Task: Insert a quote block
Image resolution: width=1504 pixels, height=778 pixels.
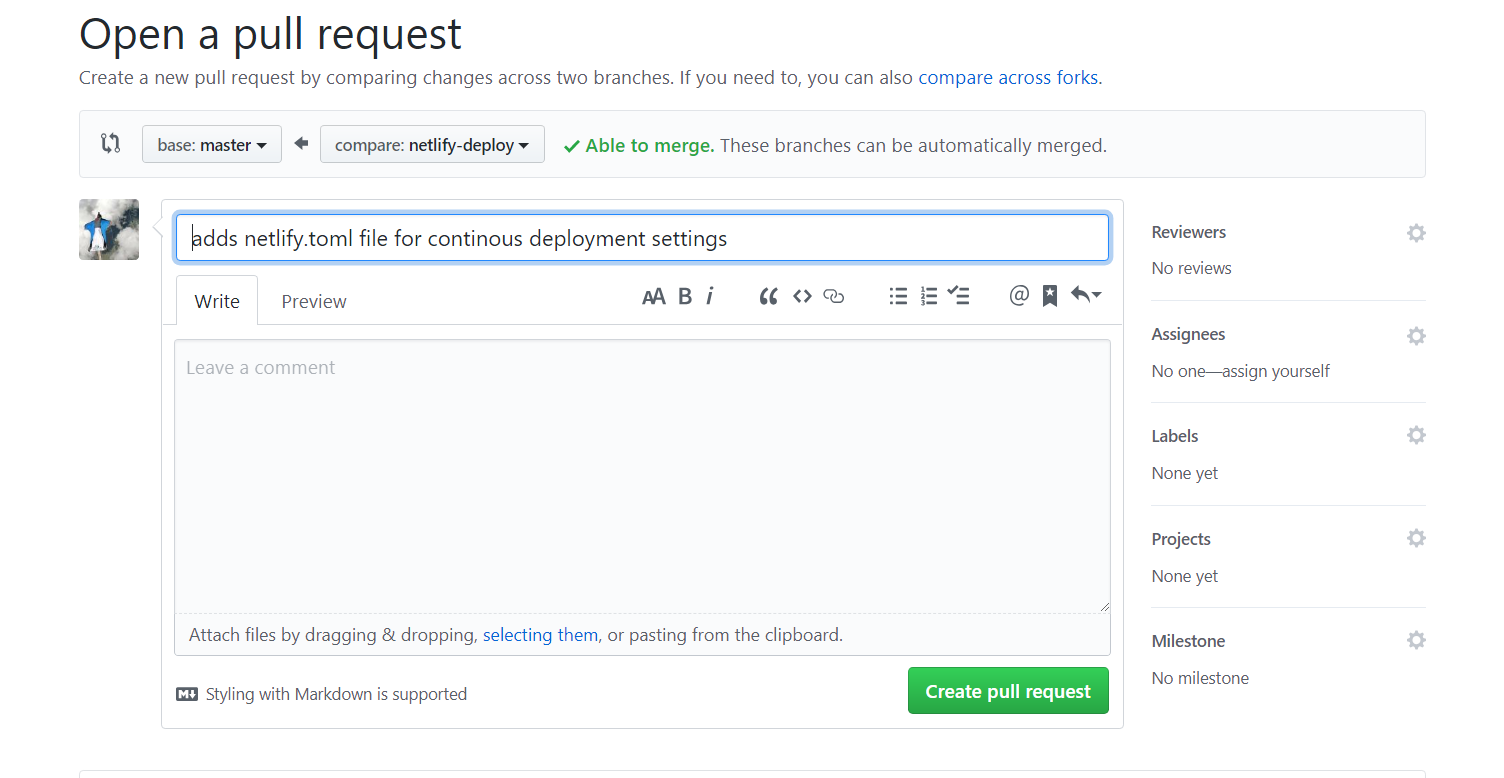Action: (x=768, y=296)
